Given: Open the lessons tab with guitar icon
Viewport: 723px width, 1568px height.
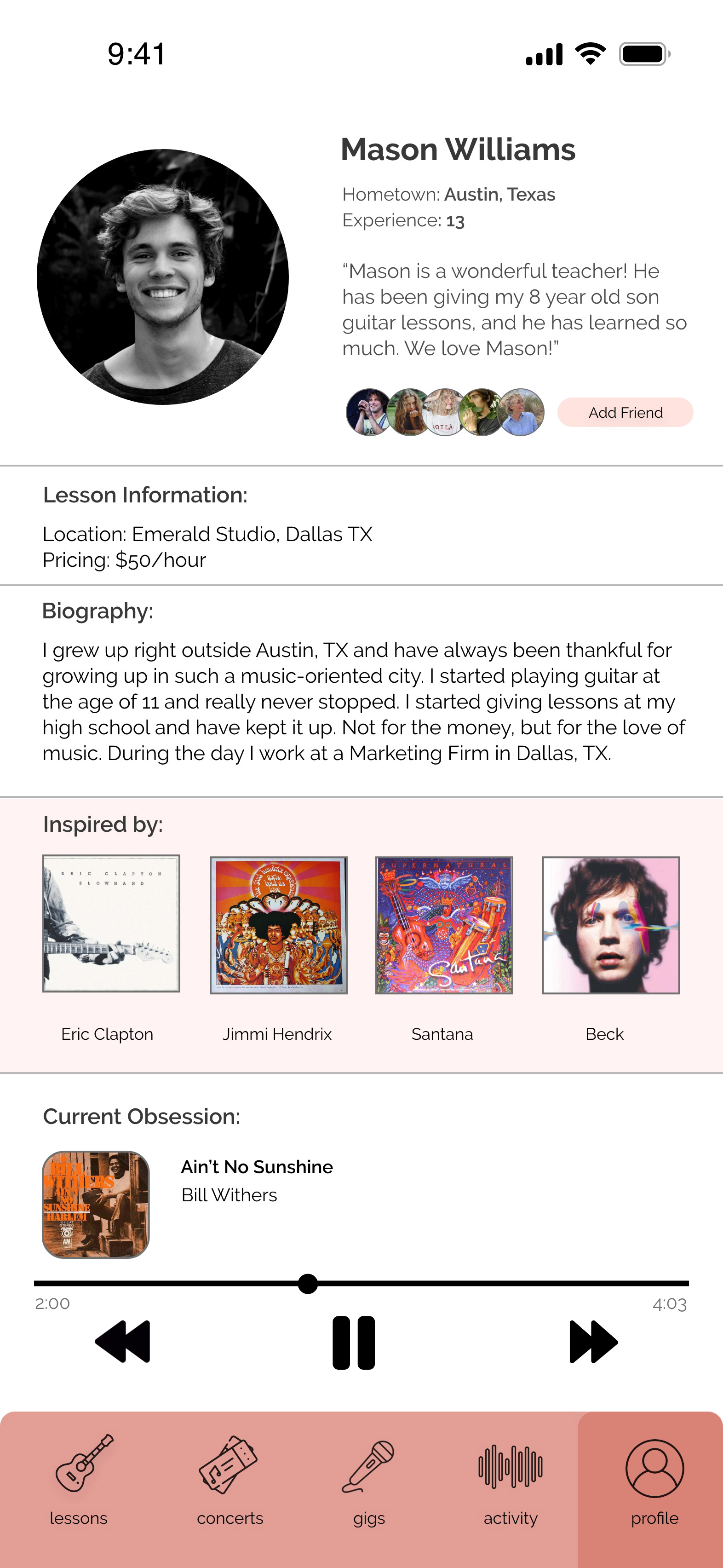Looking at the screenshot, I should click(x=83, y=1462).
